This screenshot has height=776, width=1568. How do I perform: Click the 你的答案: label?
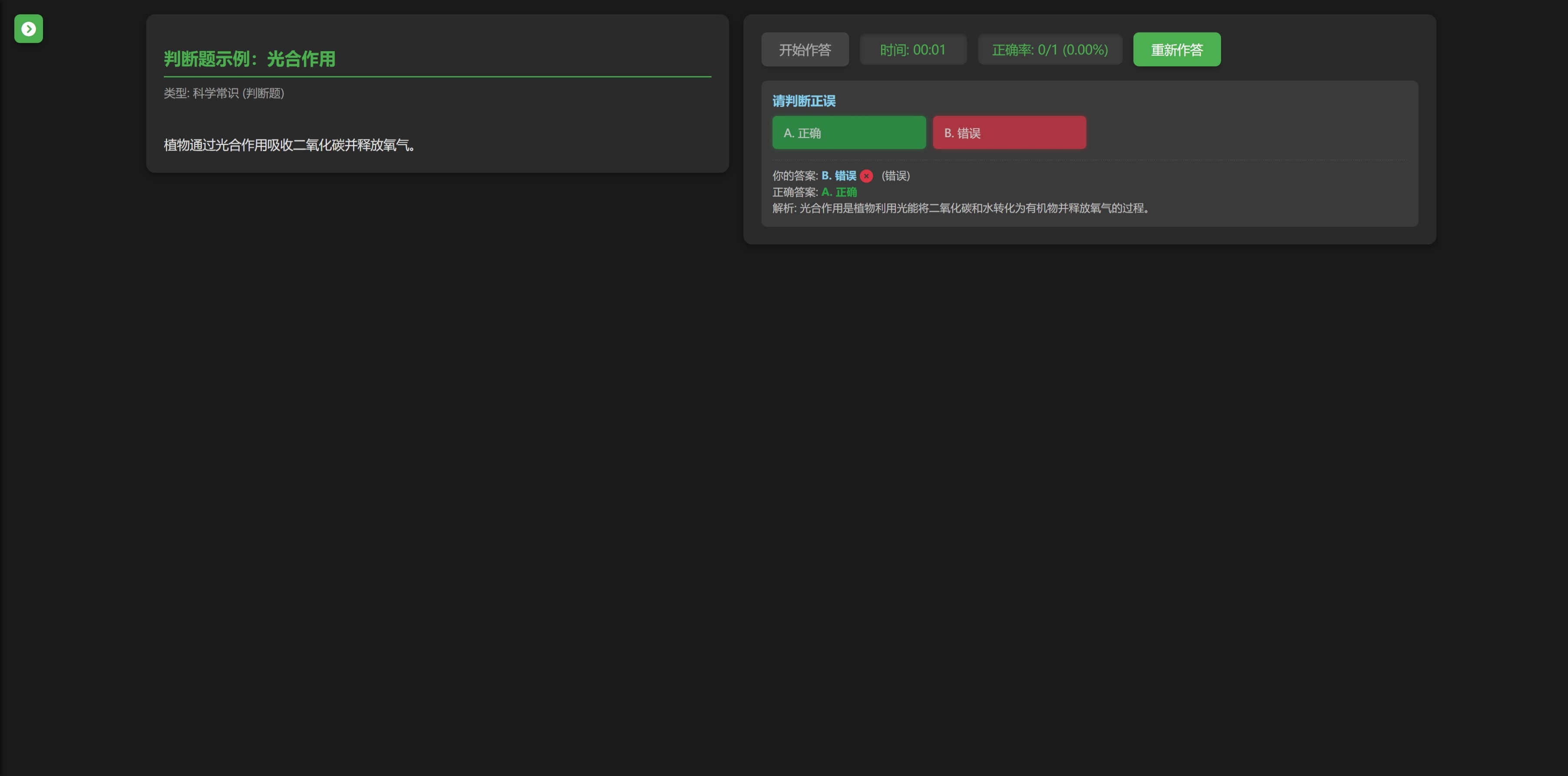[794, 176]
